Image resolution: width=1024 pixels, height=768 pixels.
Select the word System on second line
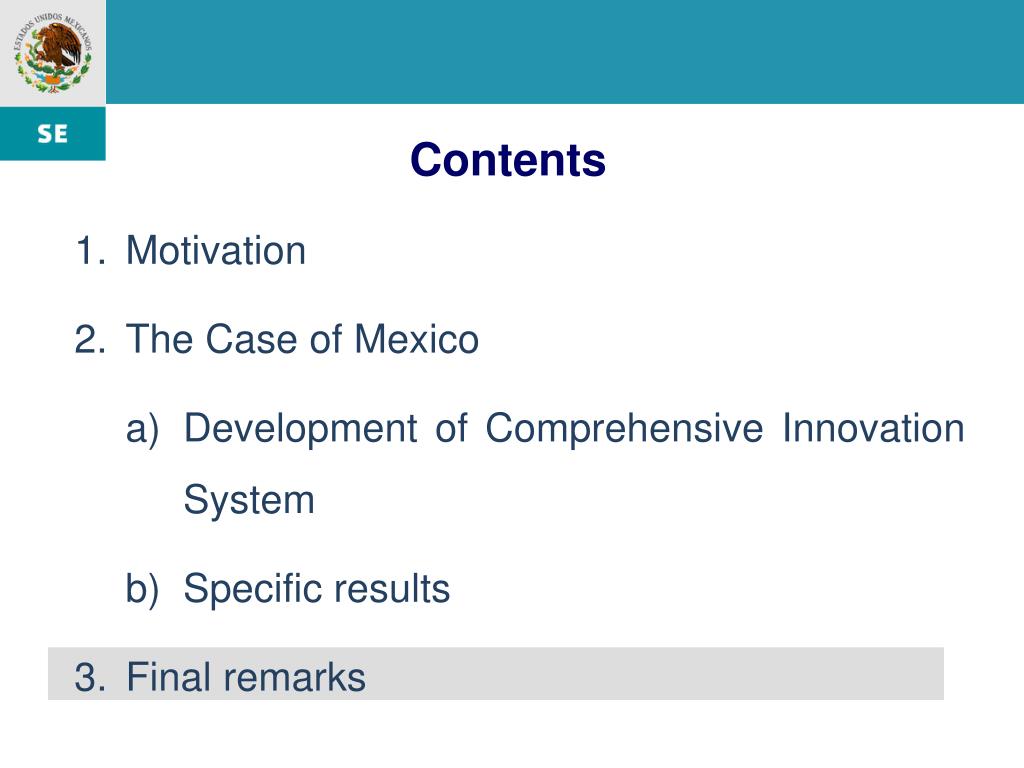[249, 501]
